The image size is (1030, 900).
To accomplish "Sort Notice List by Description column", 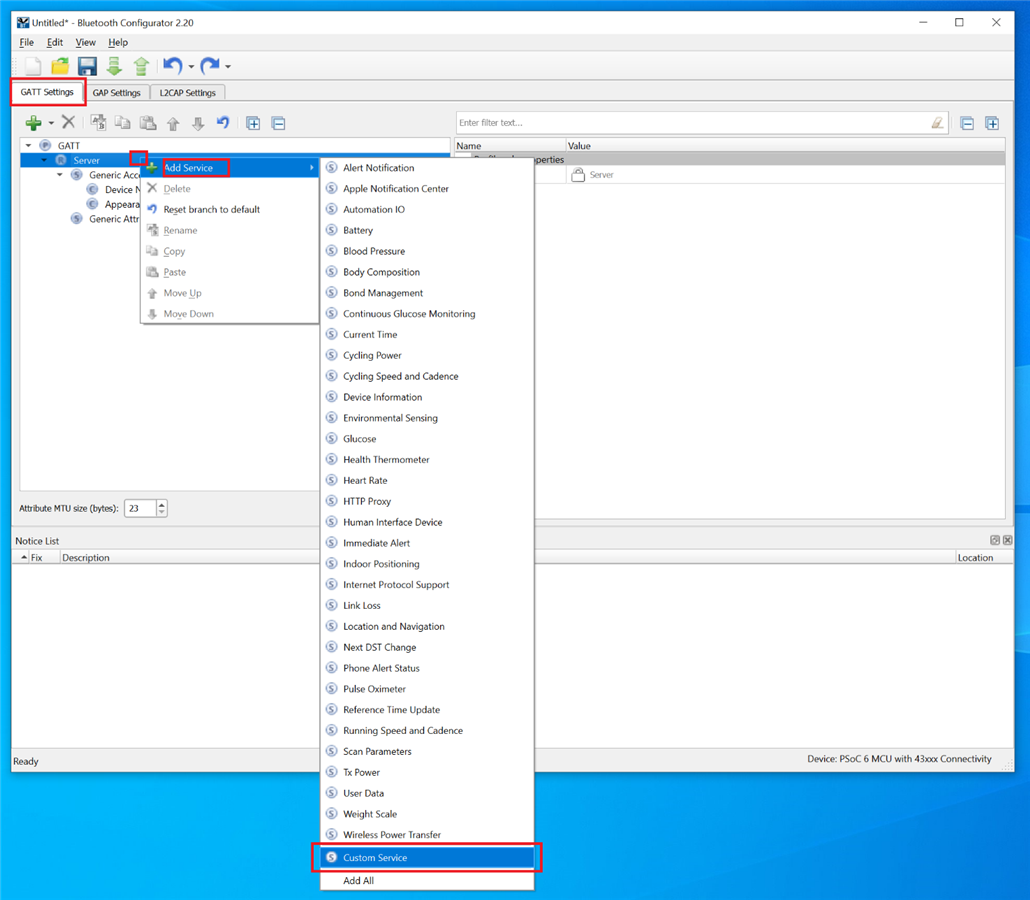I will 85,557.
